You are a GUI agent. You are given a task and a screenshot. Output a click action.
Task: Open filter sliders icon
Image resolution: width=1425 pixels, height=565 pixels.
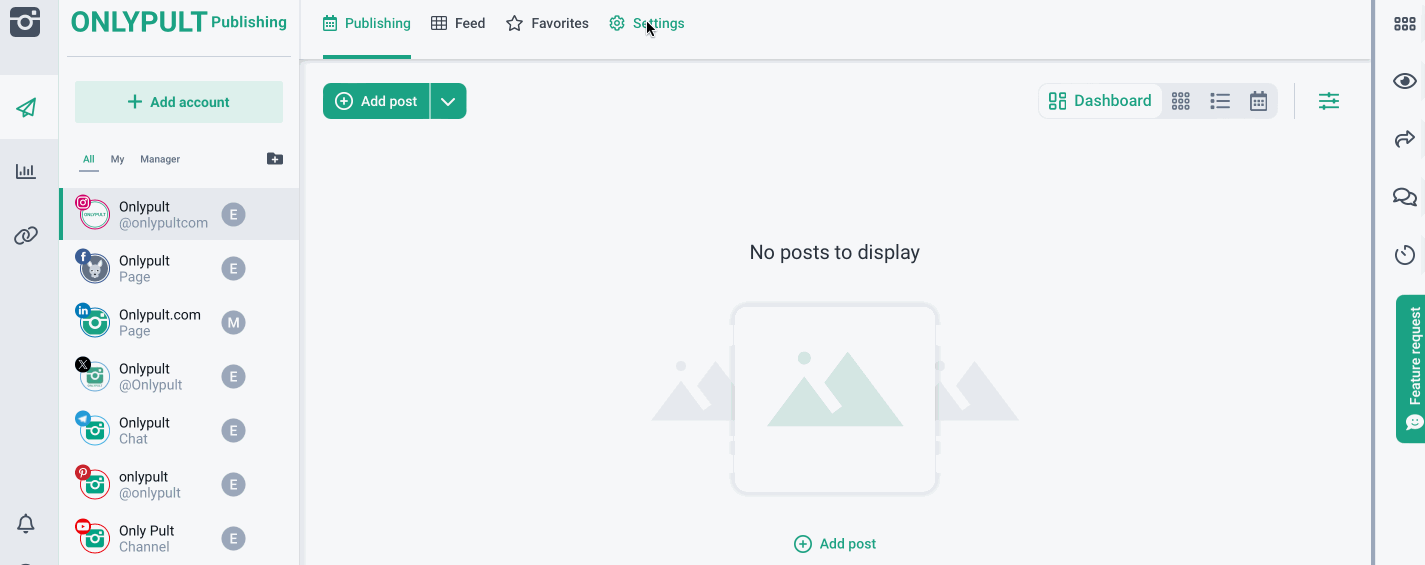[x=1328, y=101]
